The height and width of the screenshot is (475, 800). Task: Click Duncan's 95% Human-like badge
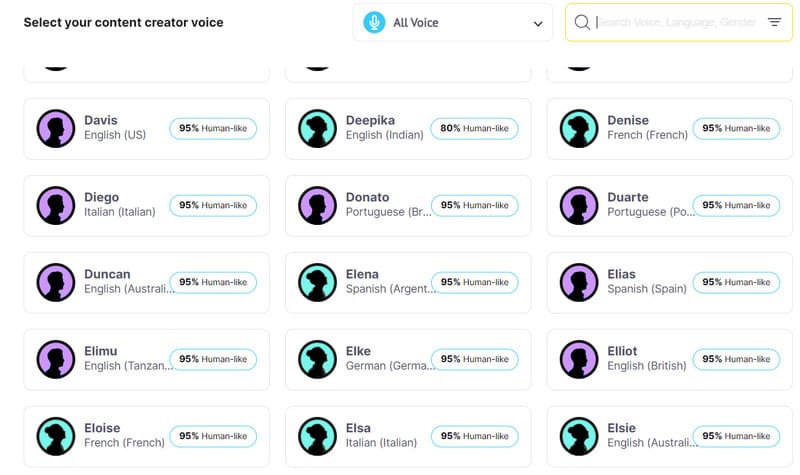(213, 282)
